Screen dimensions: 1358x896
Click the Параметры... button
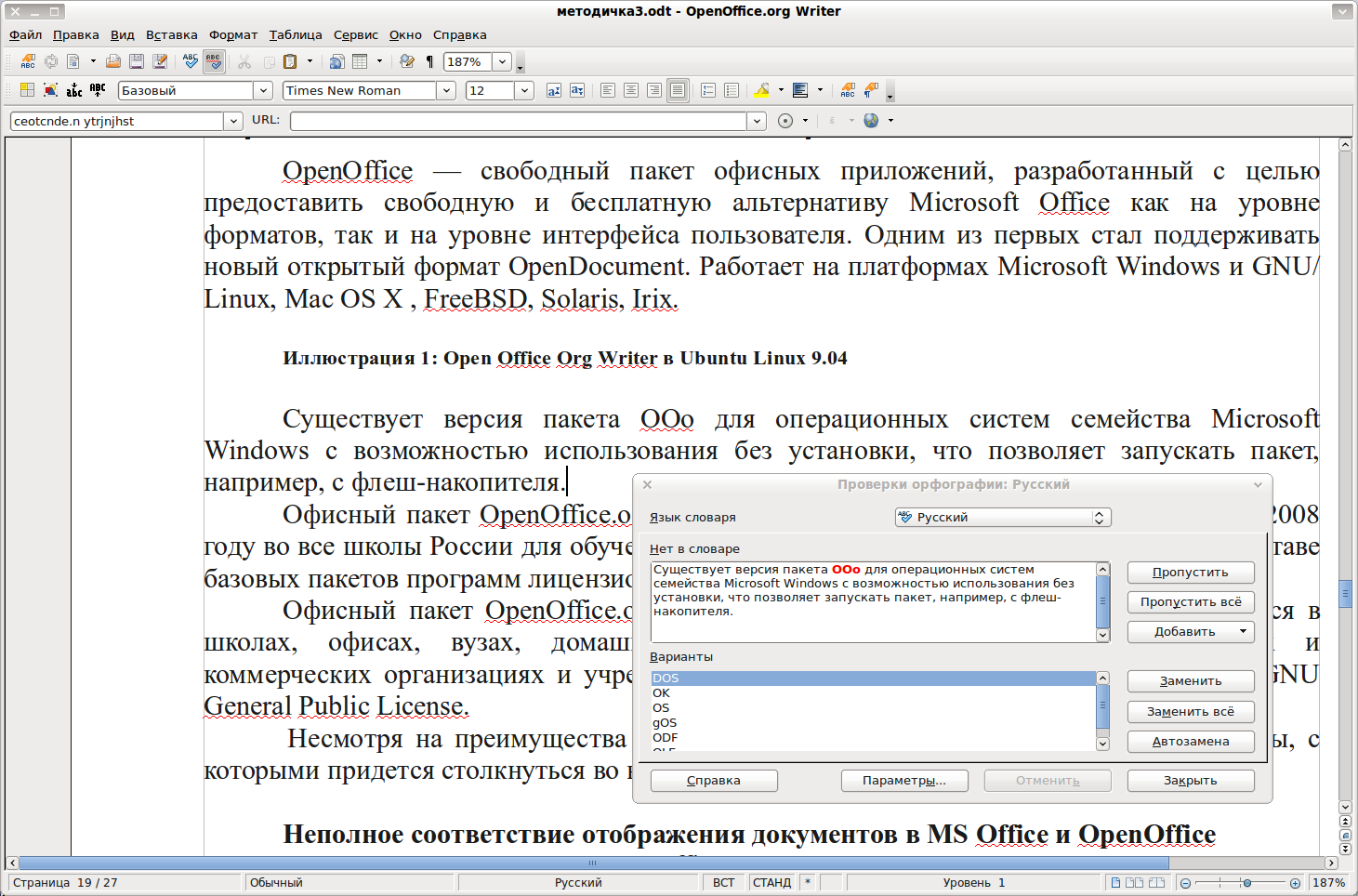tap(904, 780)
